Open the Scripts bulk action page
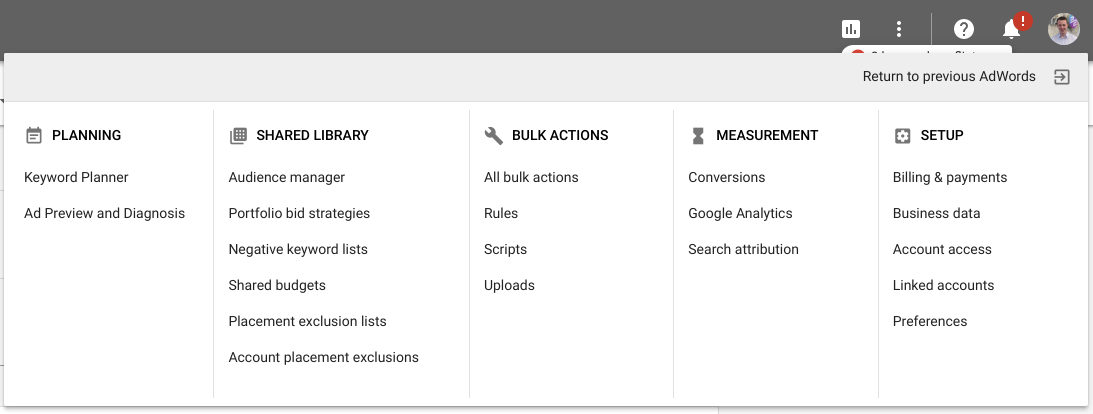Image resolution: width=1093 pixels, height=414 pixels. coord(505,249)
